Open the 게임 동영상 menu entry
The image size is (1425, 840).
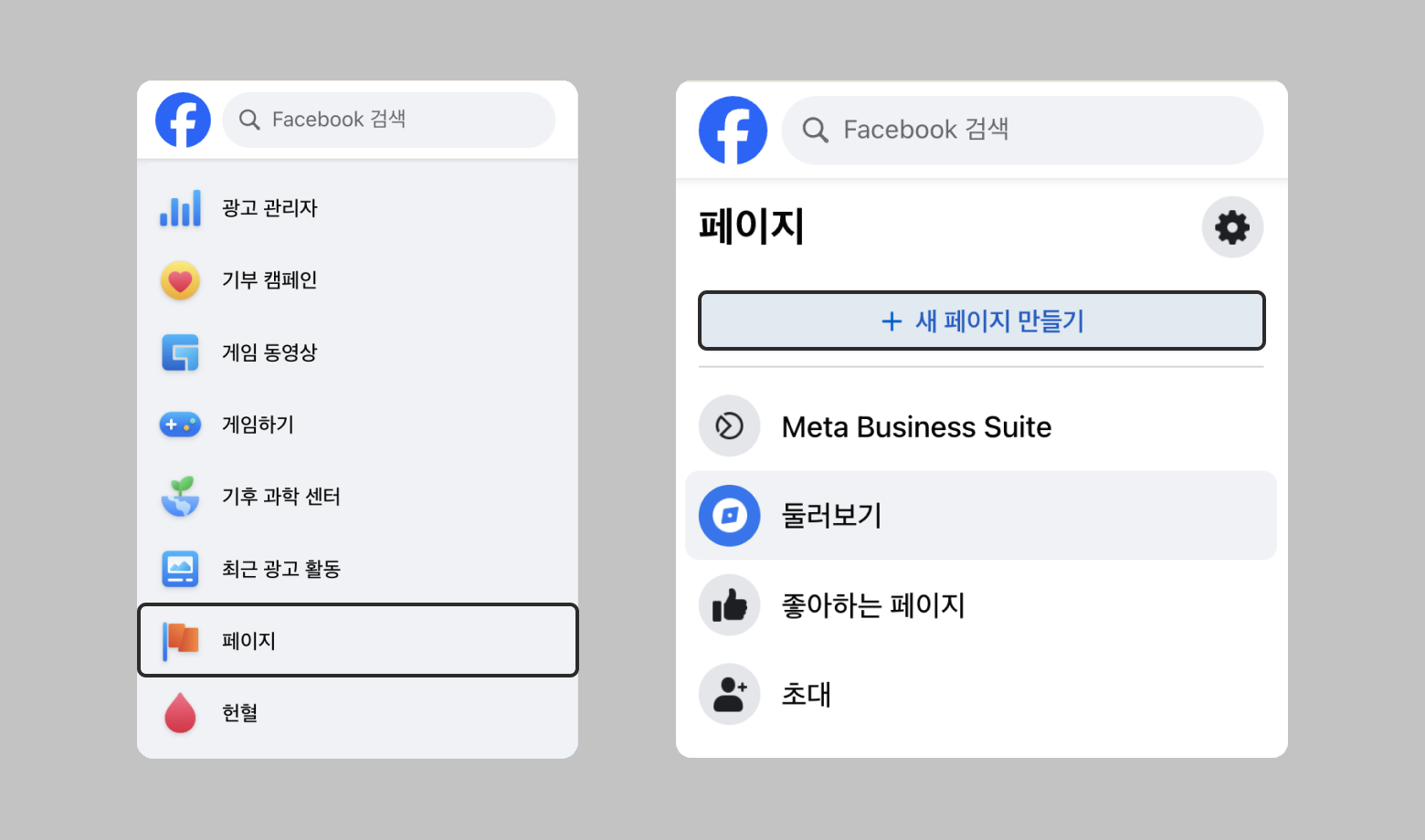click(x=357, y=352)
